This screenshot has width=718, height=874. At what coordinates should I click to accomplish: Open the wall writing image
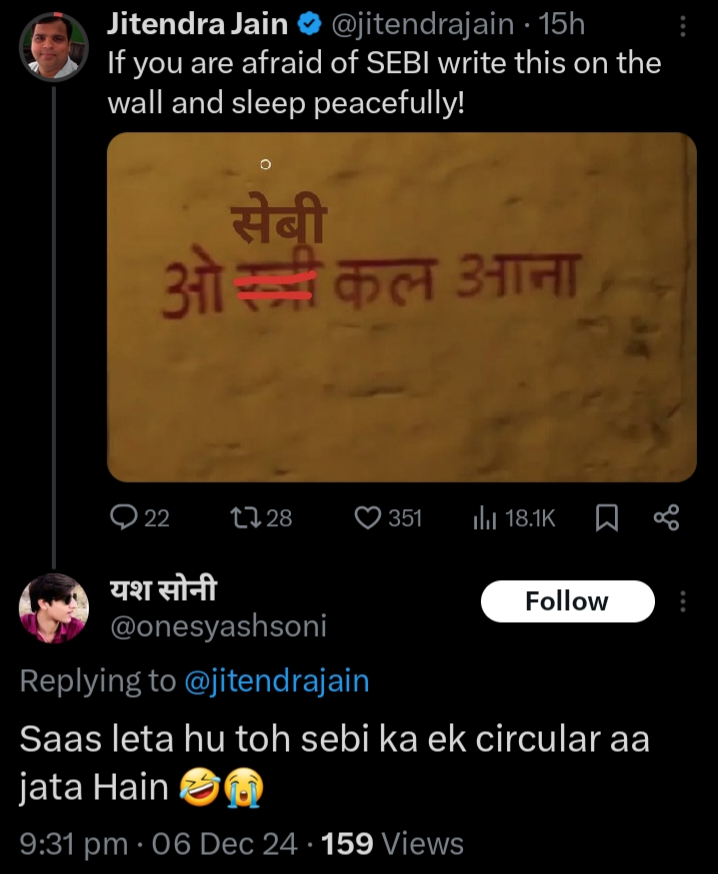pyautogui.click(x=401, y=307)
